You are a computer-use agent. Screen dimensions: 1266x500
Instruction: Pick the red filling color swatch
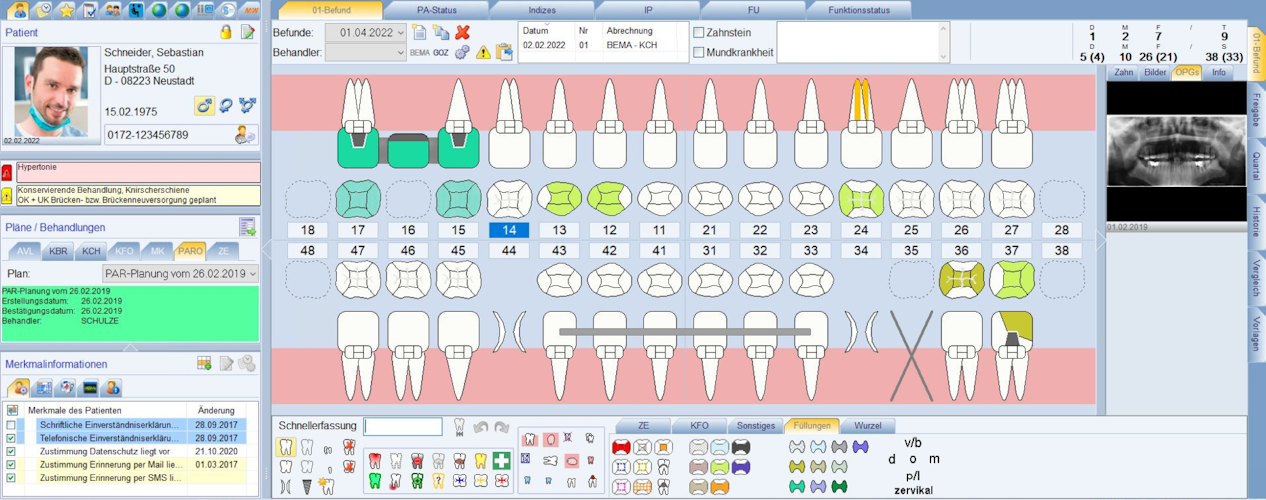tap(621, 448)
